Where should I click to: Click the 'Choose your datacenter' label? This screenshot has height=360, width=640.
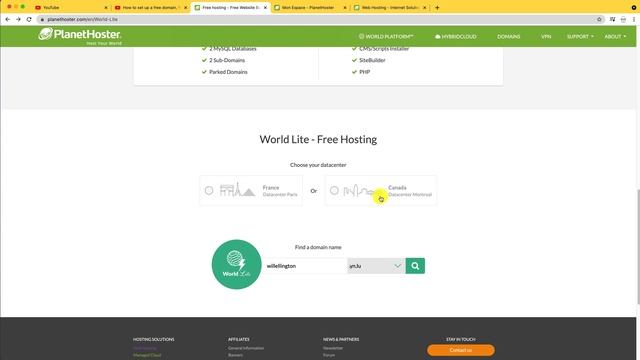coord(318,165)
